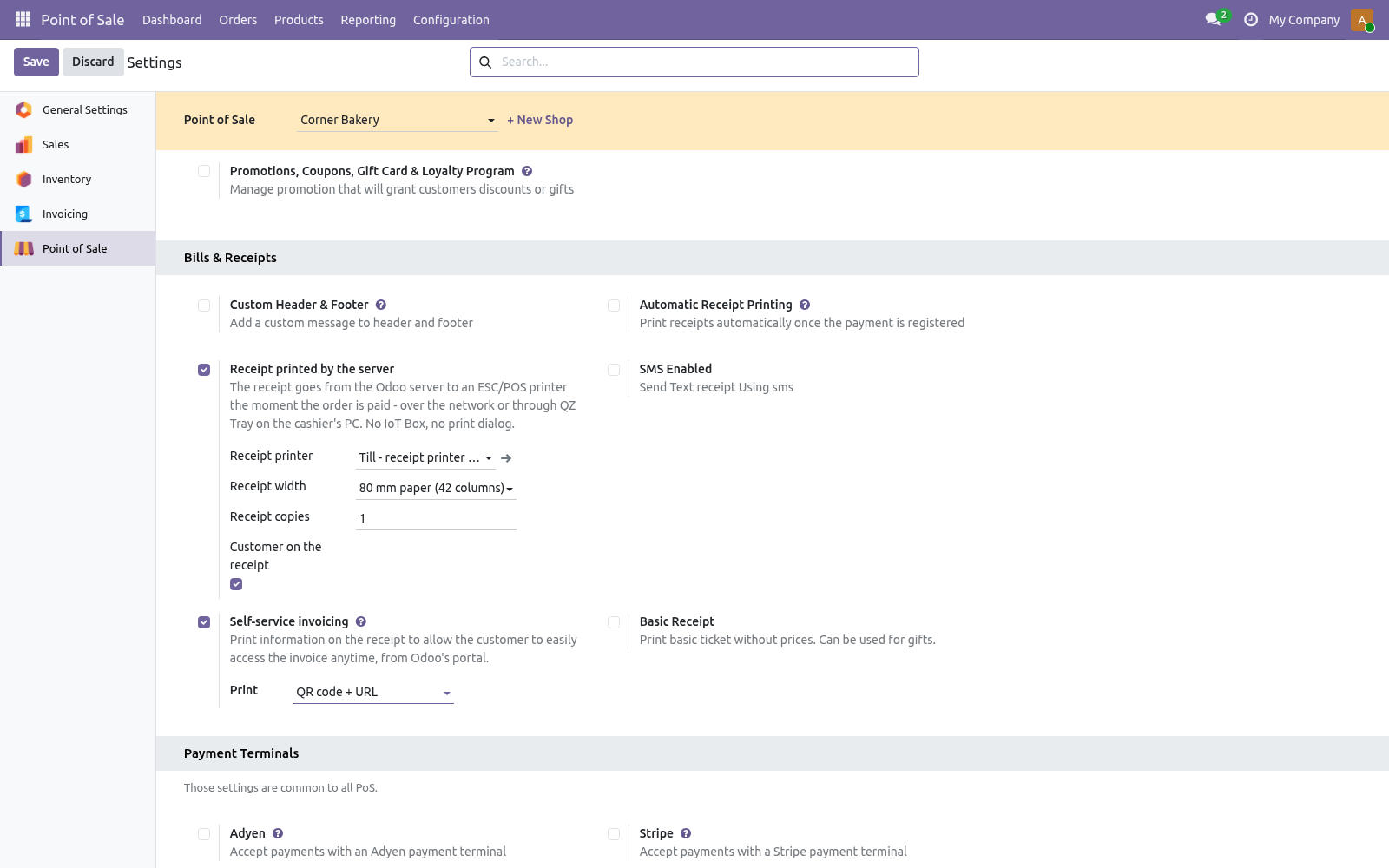Open the chat messages icon
Image resolution: width=1389 pixels, height=868 pixels.
point(1213,19)
